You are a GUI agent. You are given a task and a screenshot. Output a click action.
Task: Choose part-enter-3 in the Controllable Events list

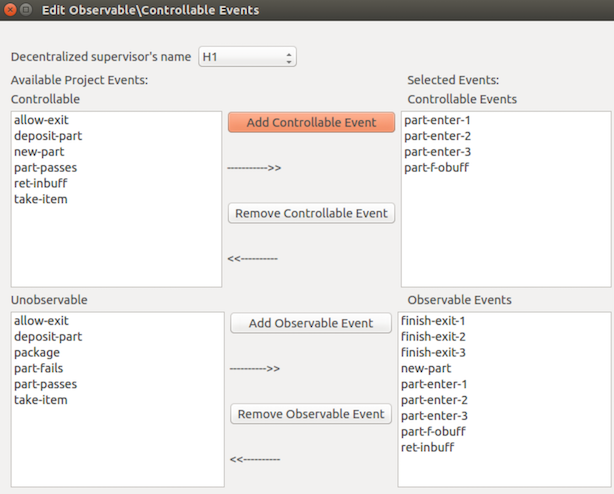(437, 152)
